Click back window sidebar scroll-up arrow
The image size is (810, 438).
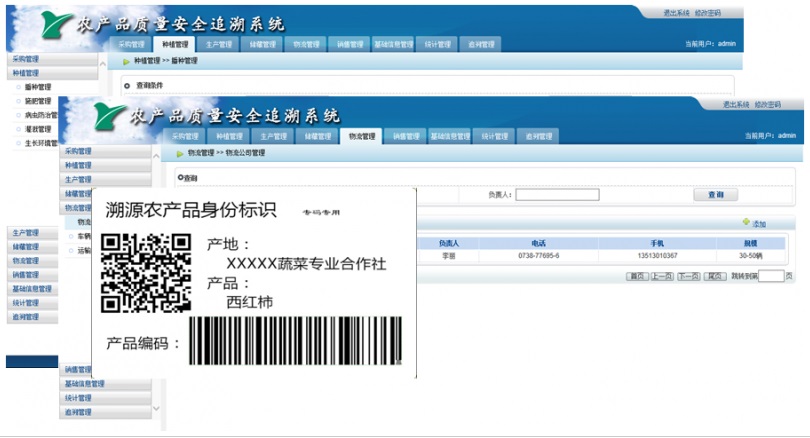tap(102, 64)
